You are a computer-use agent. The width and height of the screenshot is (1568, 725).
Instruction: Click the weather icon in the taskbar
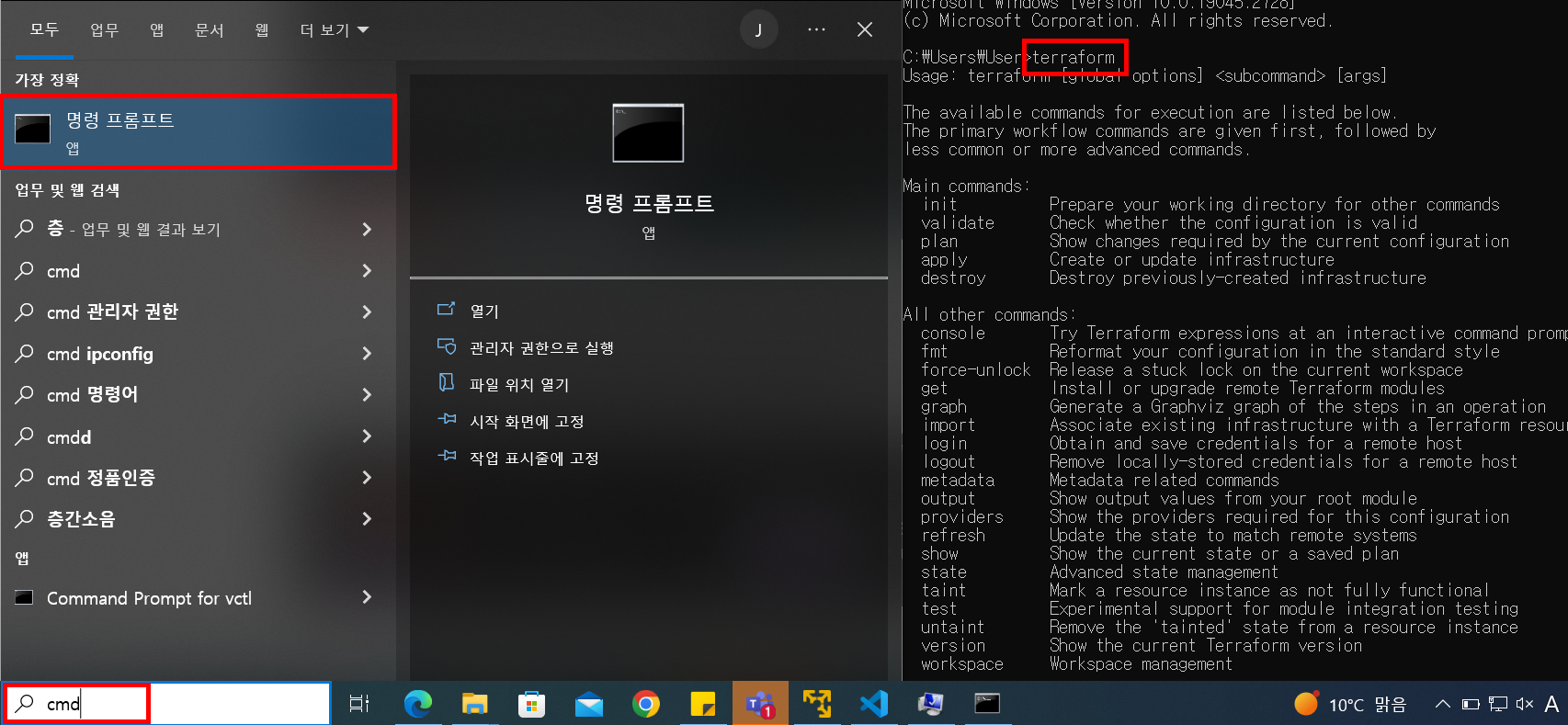click(x=1305, y=704)
